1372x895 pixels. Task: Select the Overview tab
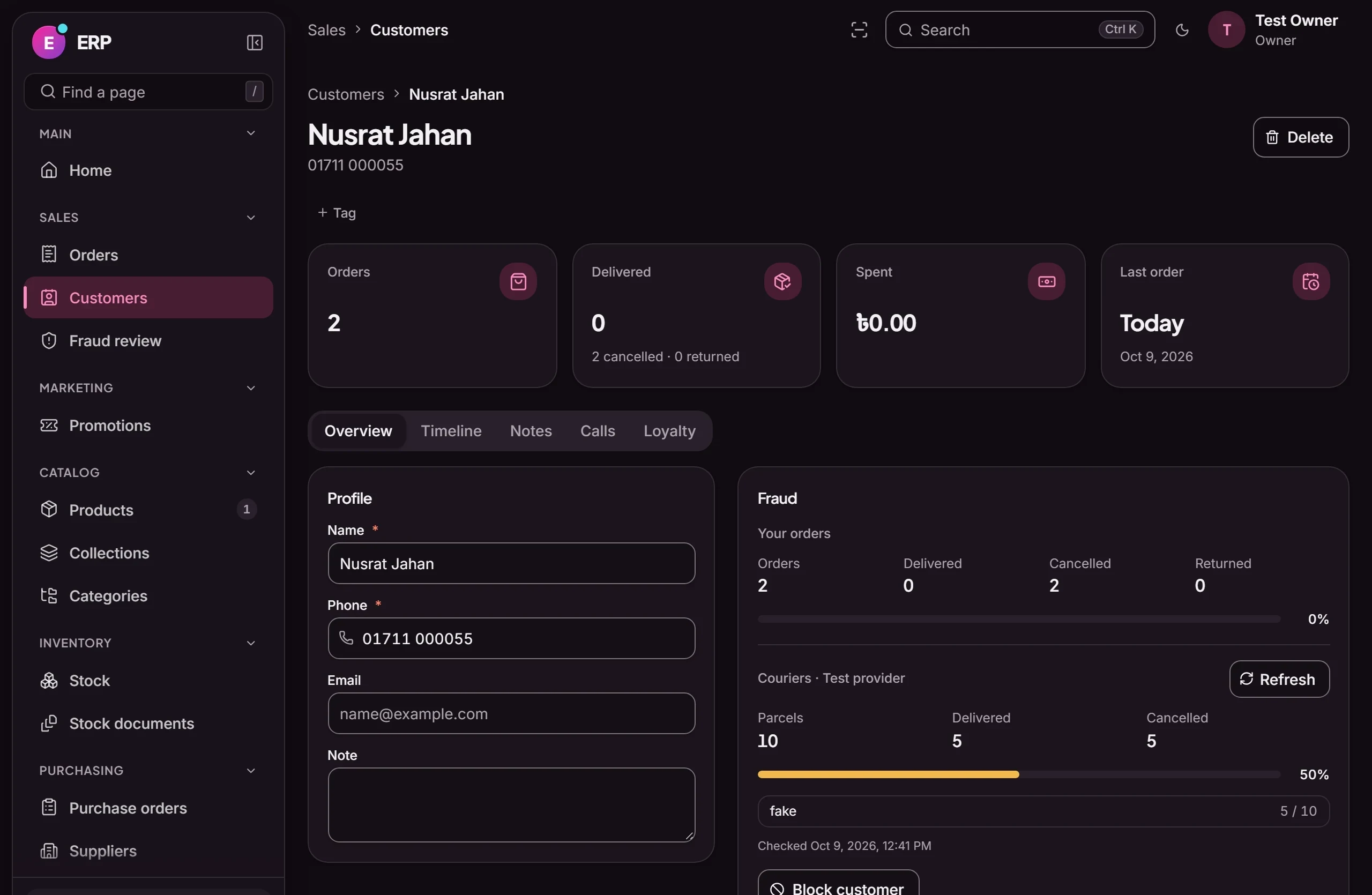click(358, 431)
